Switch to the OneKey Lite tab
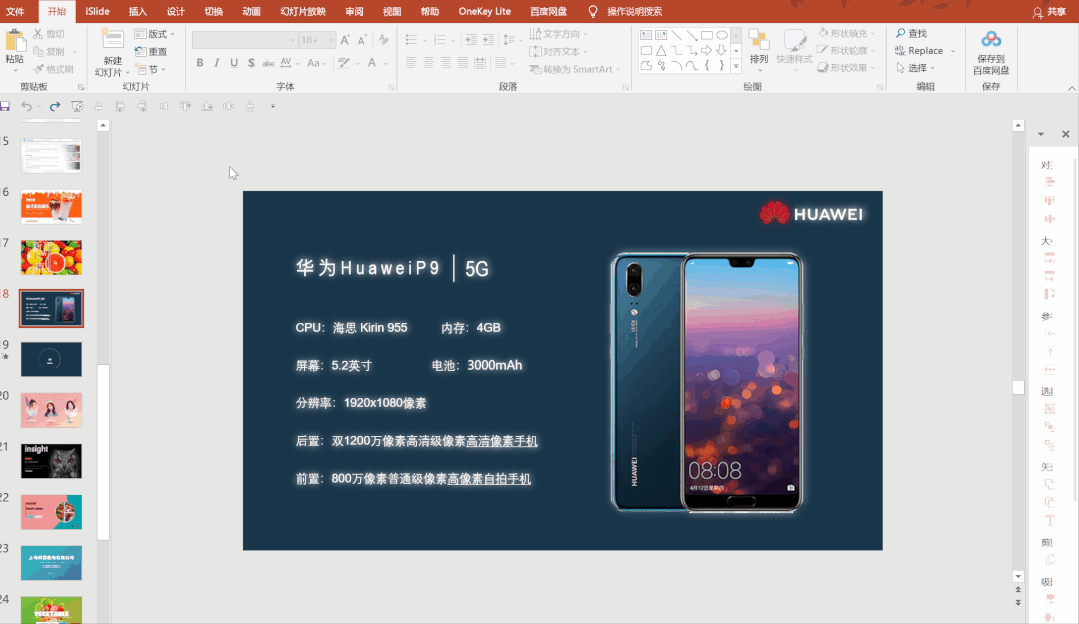Image resolution: width=1079 pixels, height=624 pixels. 484,12
